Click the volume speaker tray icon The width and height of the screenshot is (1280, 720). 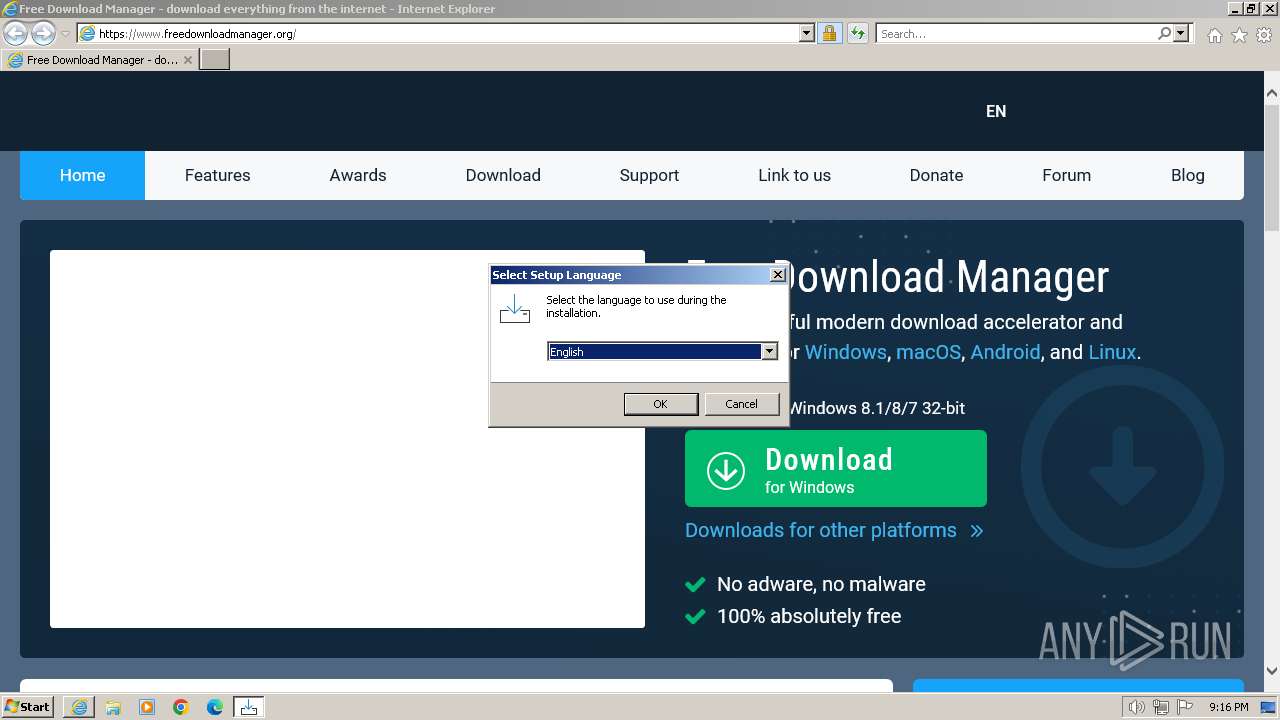[1137, 707]
